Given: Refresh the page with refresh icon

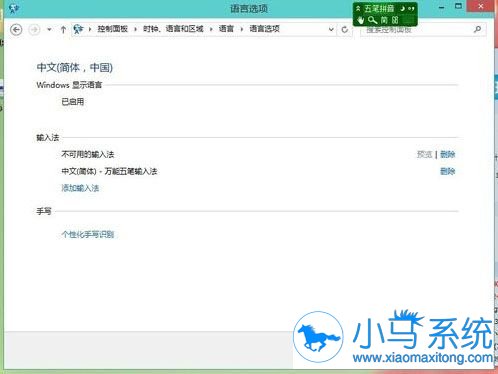Looking at the screenshot, I should click(x=345, y=29).
